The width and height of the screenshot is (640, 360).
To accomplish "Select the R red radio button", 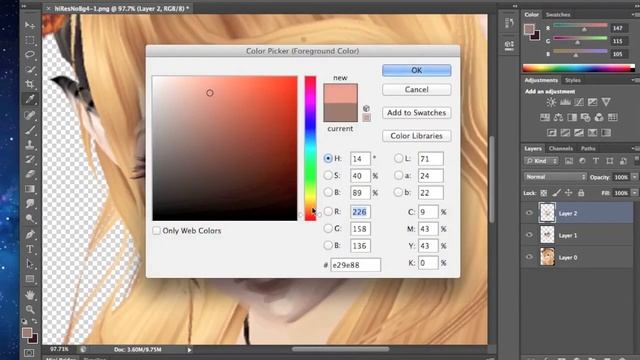I will tap(328, 211).
